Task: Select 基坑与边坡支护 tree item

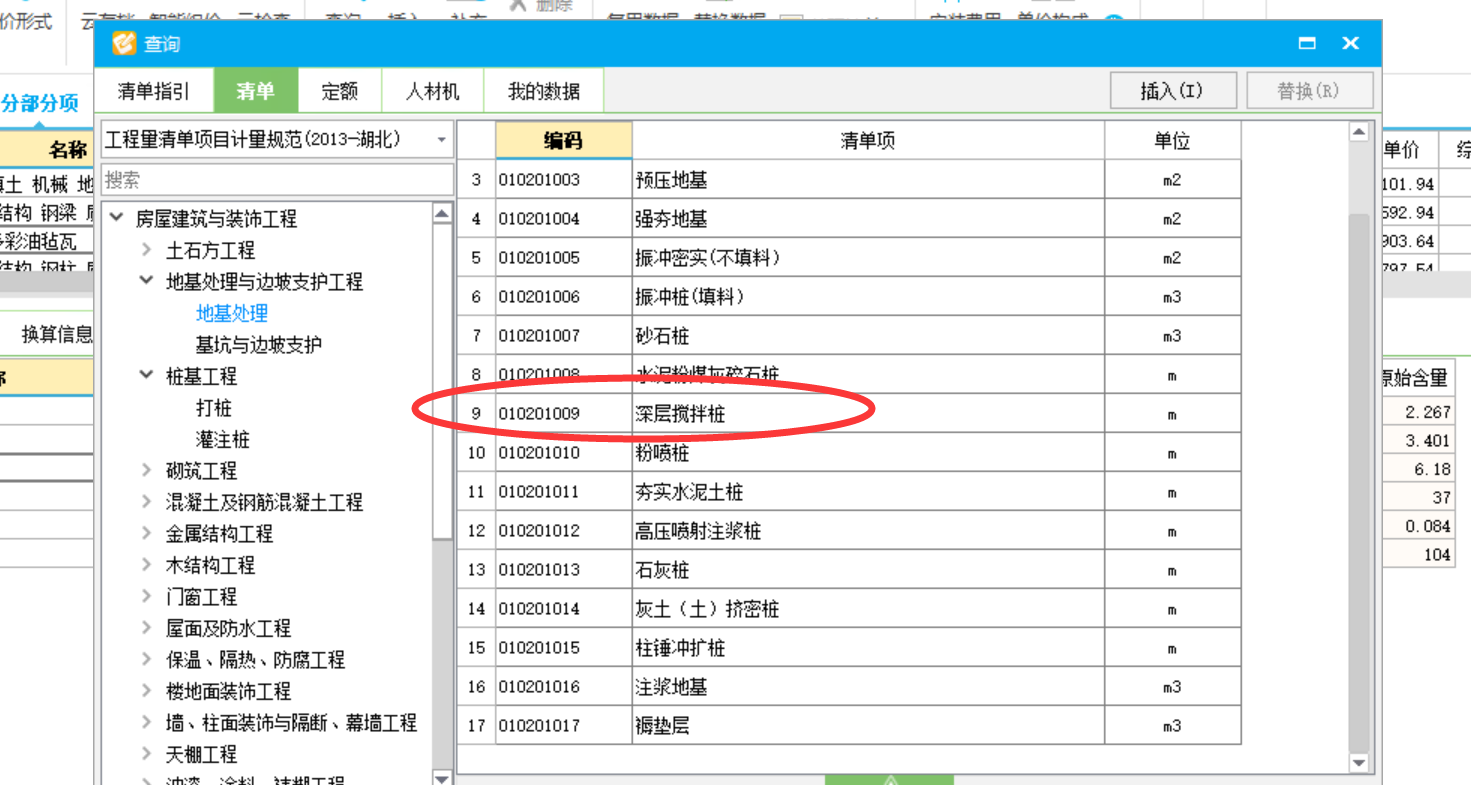Action: (x=259, y=345)
